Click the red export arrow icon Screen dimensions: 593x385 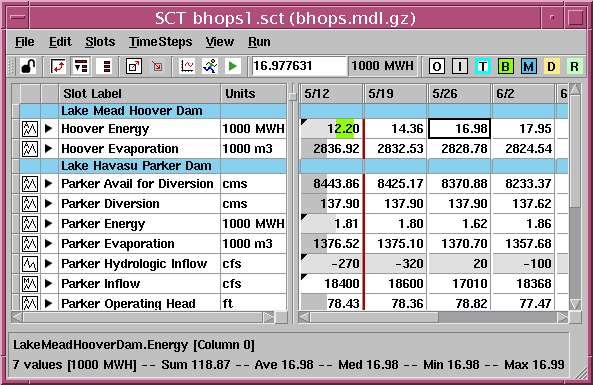tap(157, 67)
